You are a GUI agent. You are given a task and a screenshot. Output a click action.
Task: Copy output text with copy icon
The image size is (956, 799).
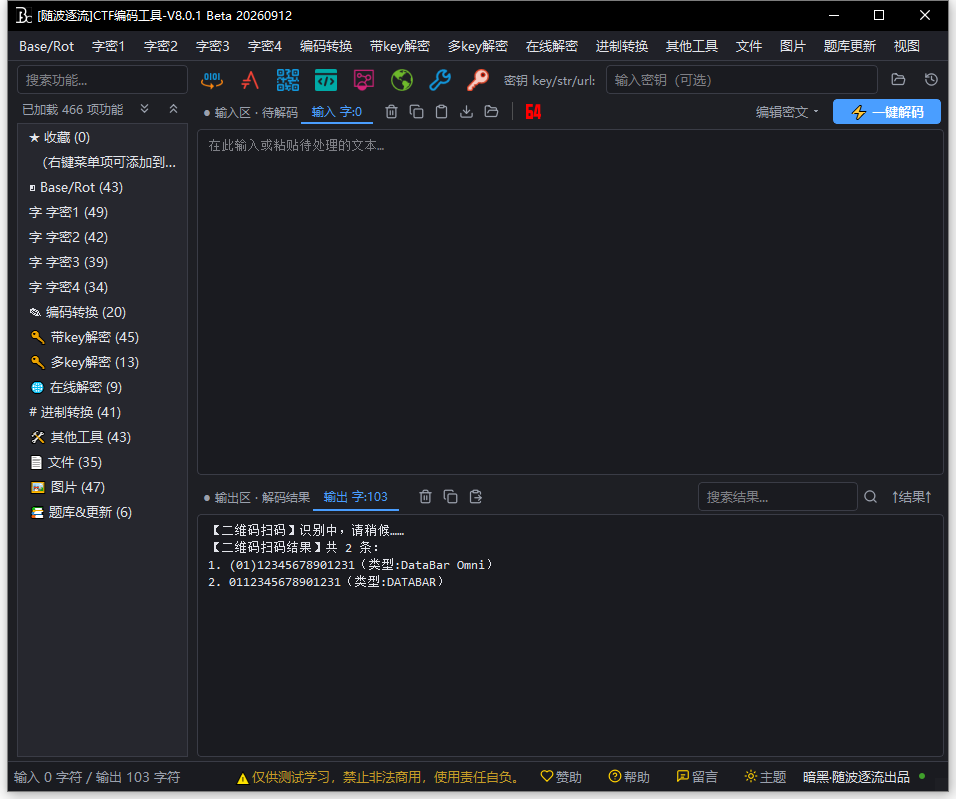(x=451, y=497)
